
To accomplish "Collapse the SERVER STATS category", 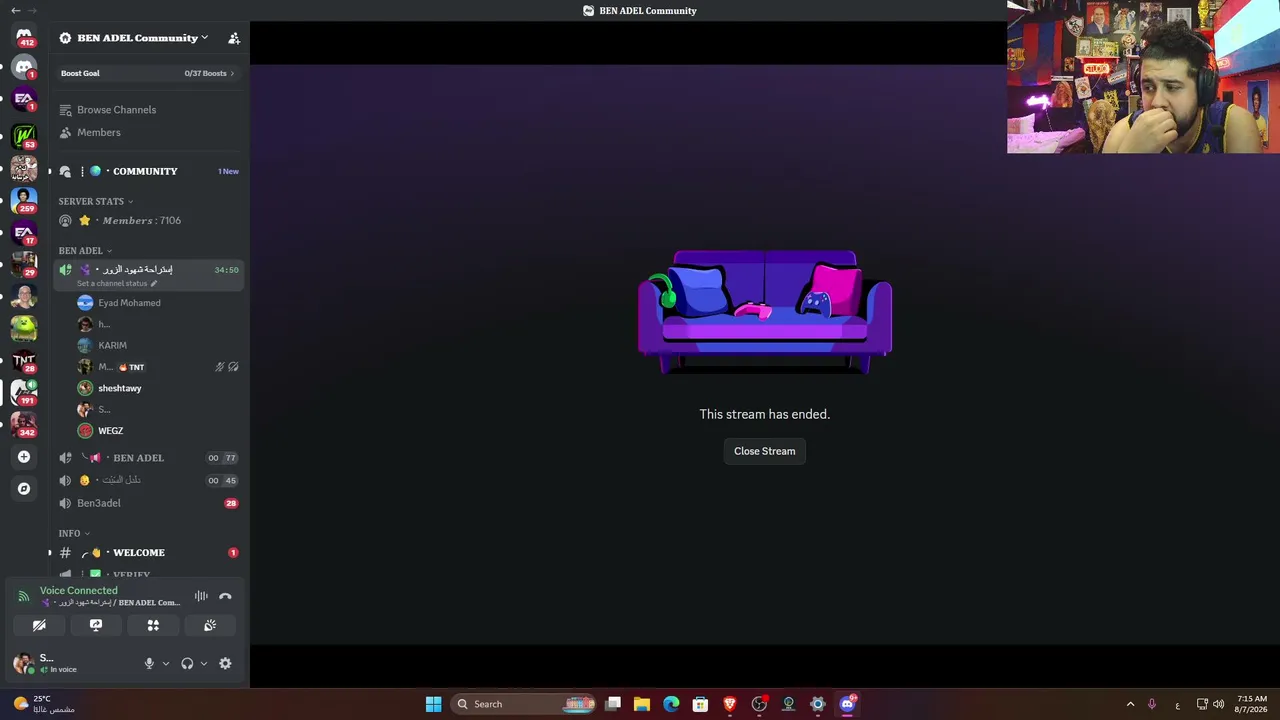I will (x=95, y=201).
